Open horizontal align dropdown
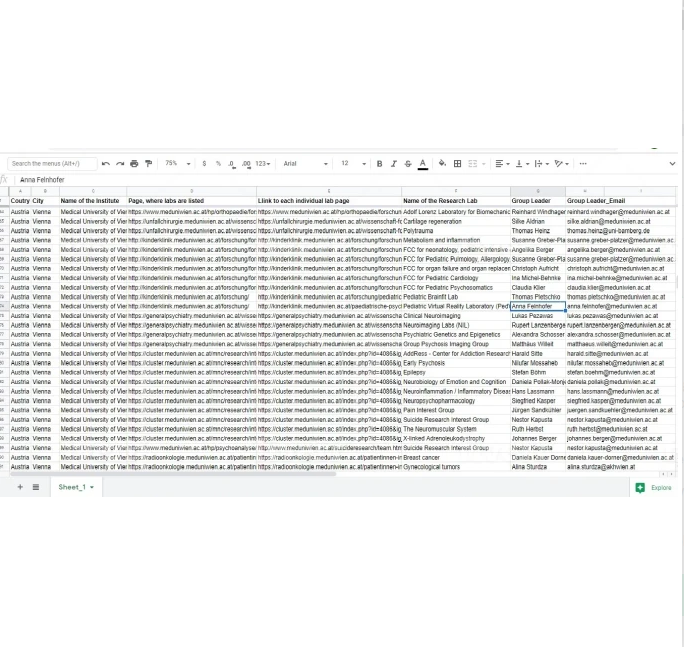684x647 pixels. [x=503, y=164]
